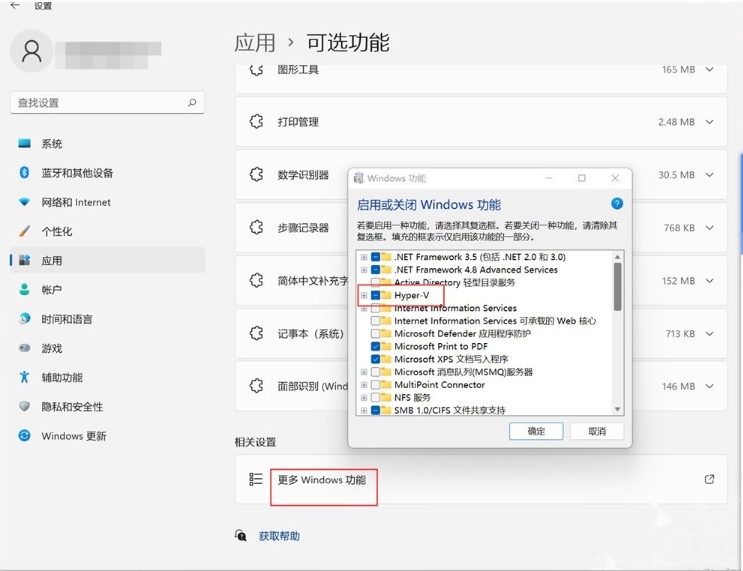
Task: Expand the 图形工具 row chevron
Action: (x=709, y=69)
